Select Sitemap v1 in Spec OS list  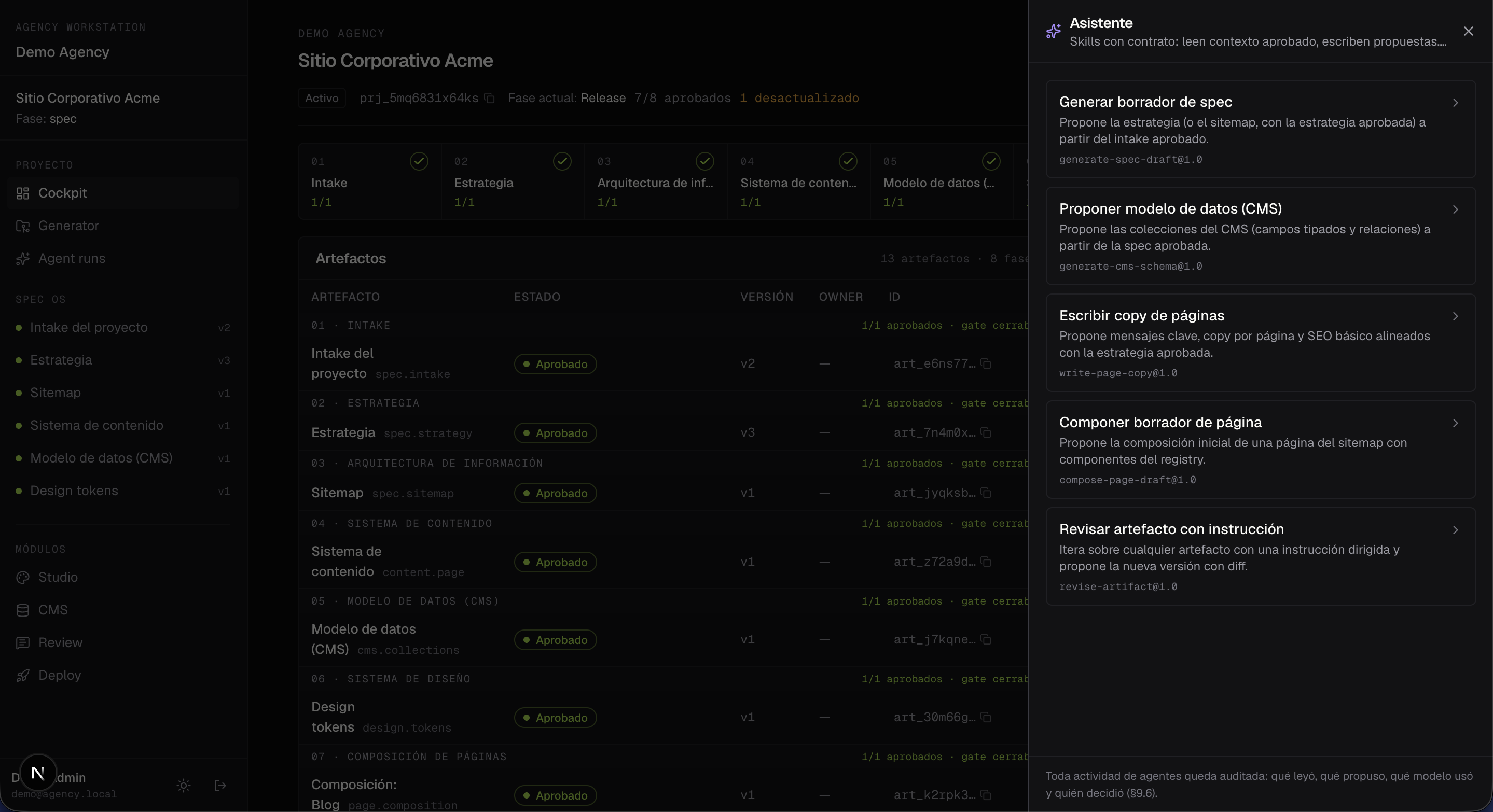pos(123,393)
